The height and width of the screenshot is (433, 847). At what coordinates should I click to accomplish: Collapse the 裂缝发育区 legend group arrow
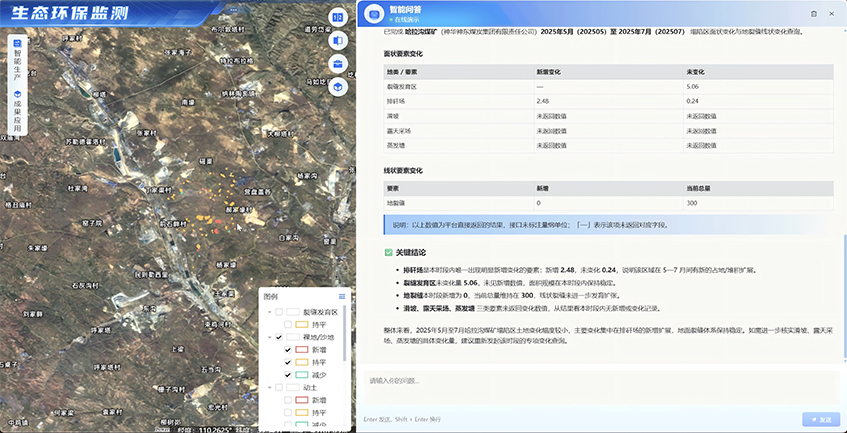270,312
